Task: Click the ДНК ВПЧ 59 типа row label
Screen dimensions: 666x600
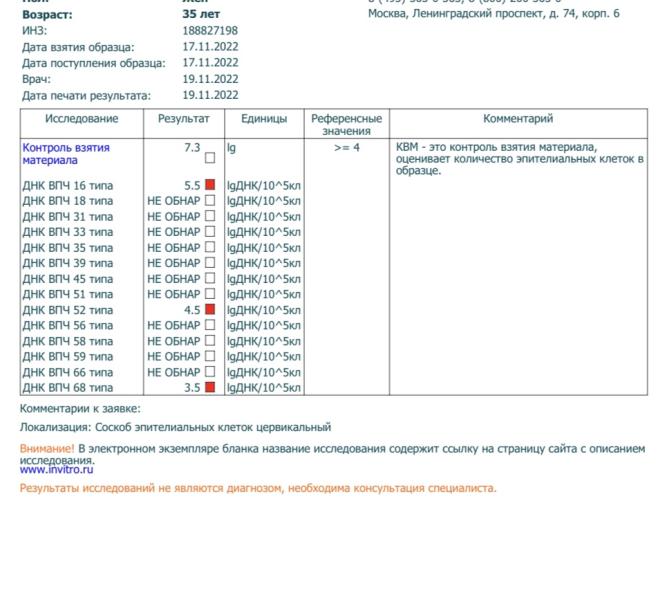Action: pos(68,357)
